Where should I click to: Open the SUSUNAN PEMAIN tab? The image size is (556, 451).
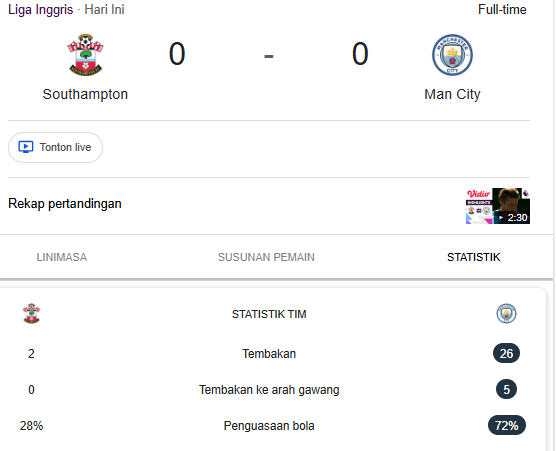[x=266, y=257]
